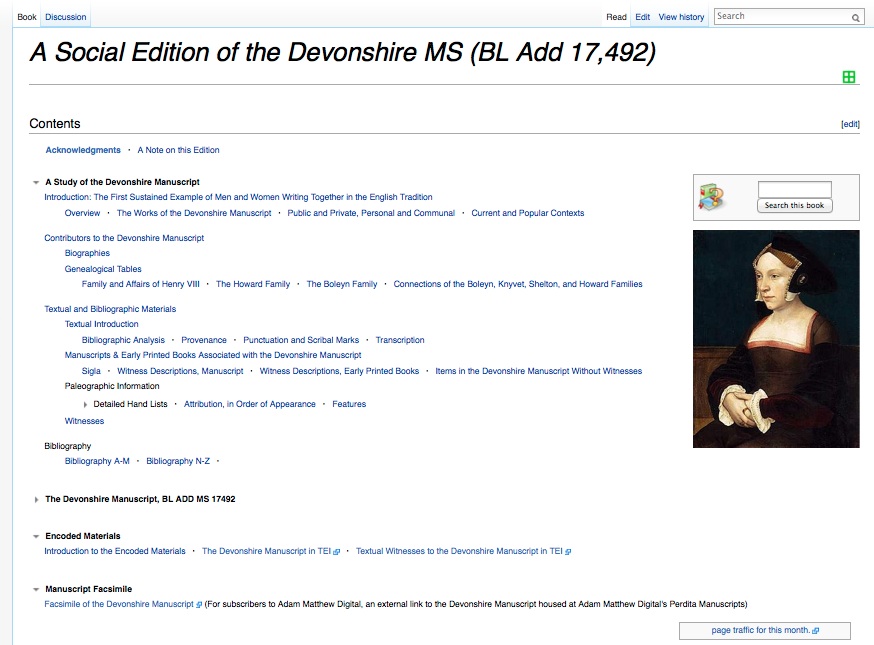The width and height of the screenshot is (874, 645).
Task: Click the text field above Search this book
Action: [x=794, y=190]
